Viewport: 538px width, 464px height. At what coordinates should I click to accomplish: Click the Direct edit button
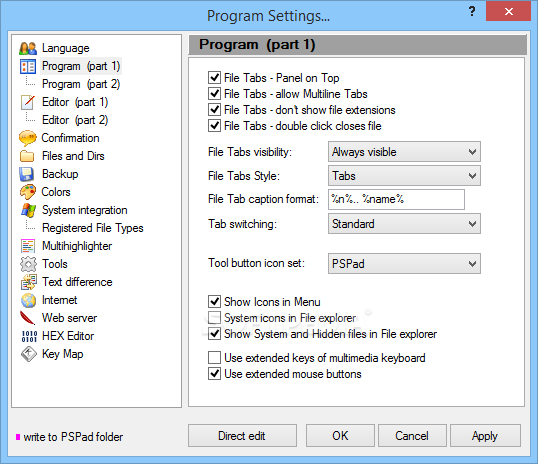coord(242,436)
